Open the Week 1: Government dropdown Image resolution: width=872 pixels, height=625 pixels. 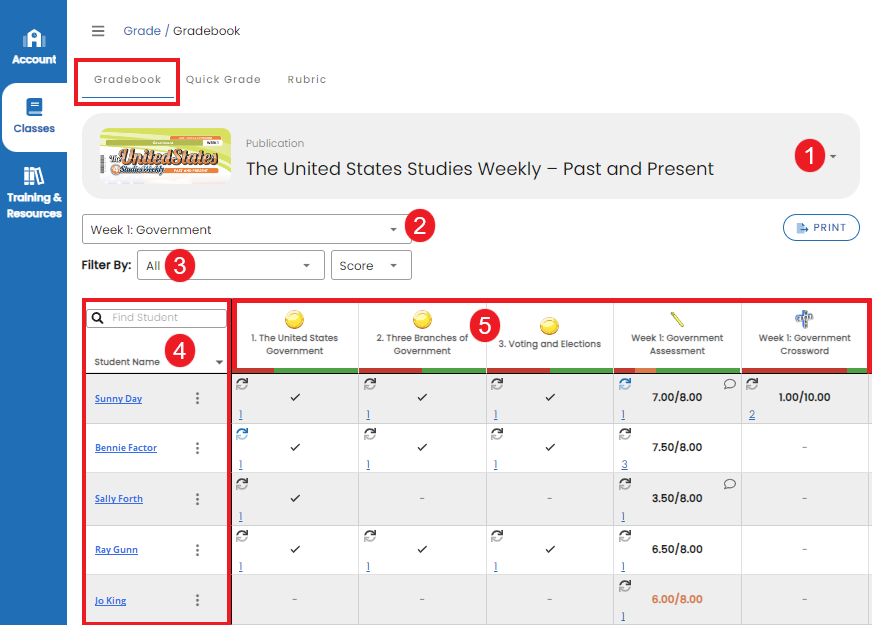point(246,229)
